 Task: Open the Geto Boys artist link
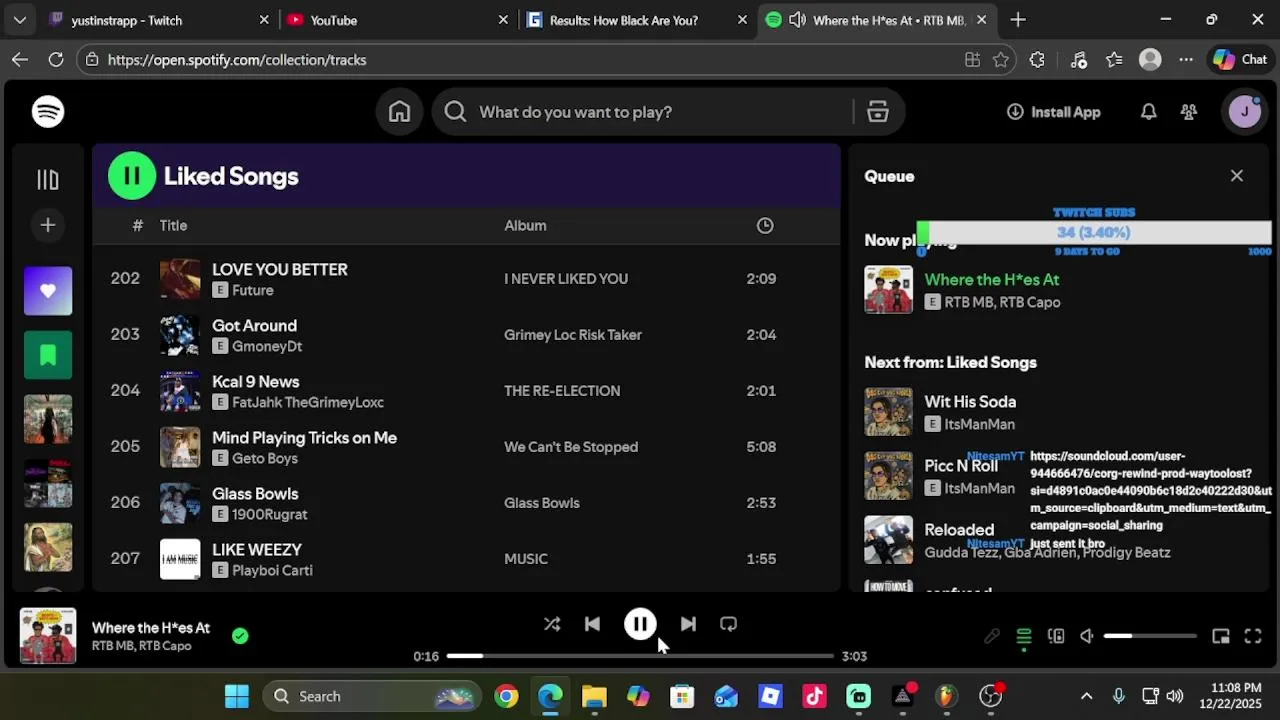point(265,459)
